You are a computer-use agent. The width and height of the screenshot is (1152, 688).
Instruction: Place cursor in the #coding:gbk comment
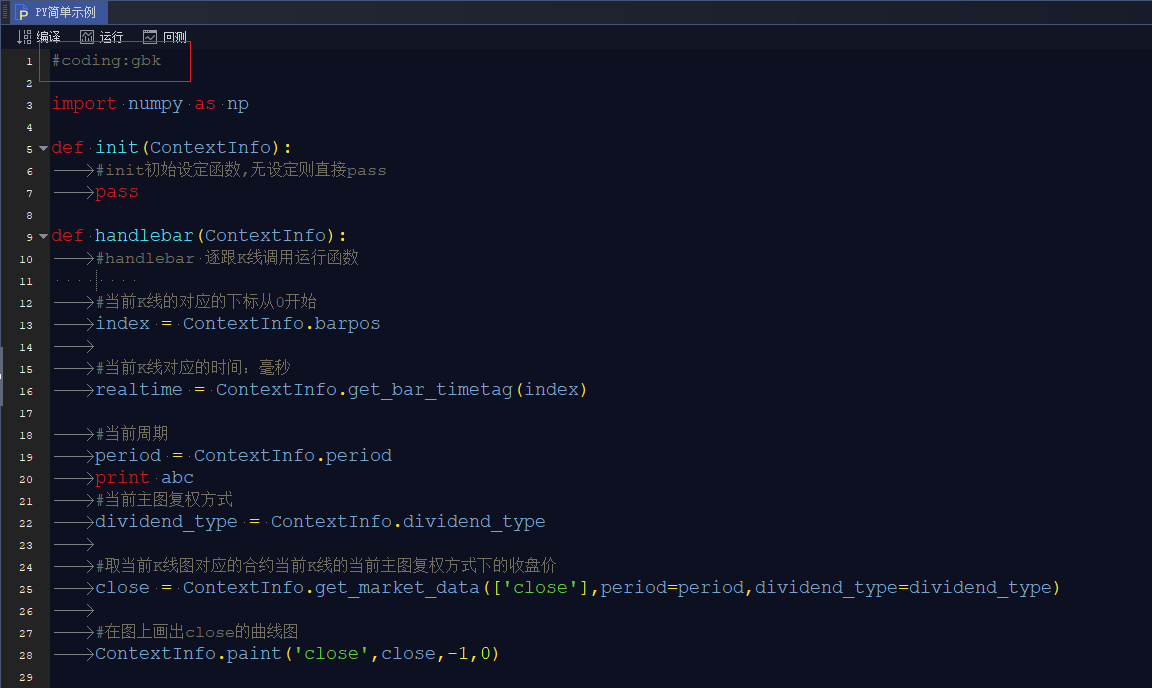(x=106, y=61)
